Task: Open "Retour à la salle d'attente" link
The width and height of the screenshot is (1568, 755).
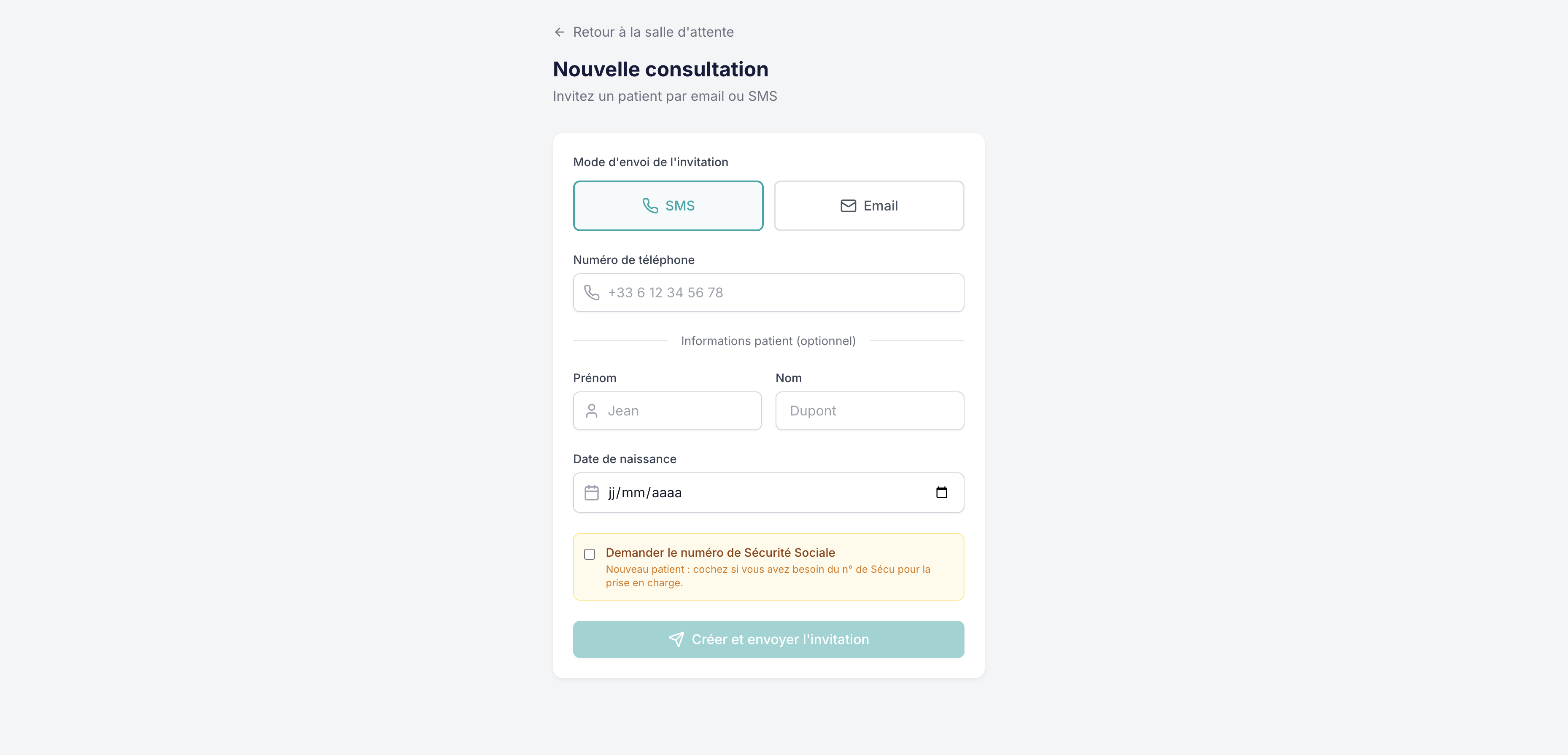Action: point(653,32)
